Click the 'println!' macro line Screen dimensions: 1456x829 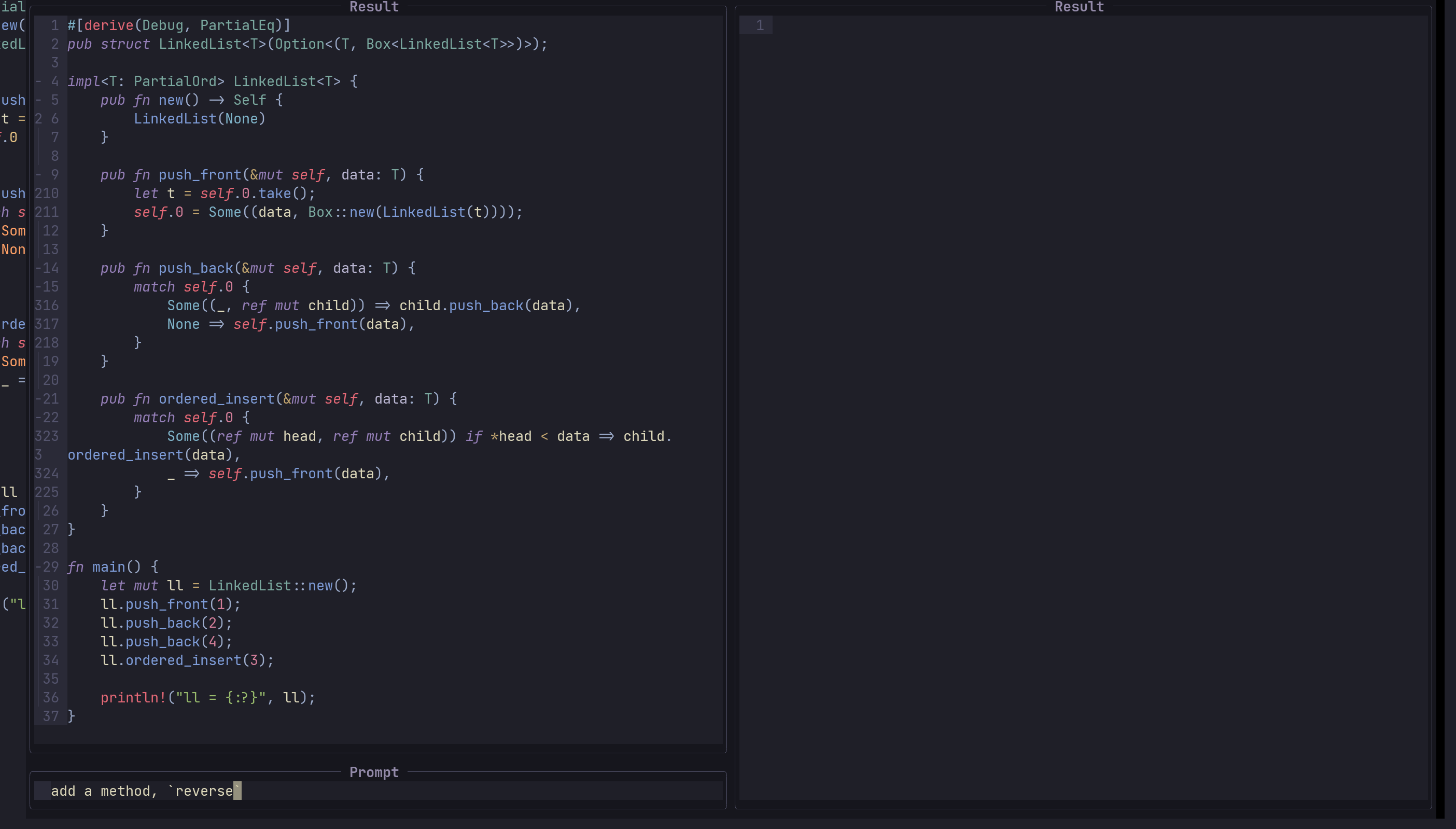[x=208, y=698]
